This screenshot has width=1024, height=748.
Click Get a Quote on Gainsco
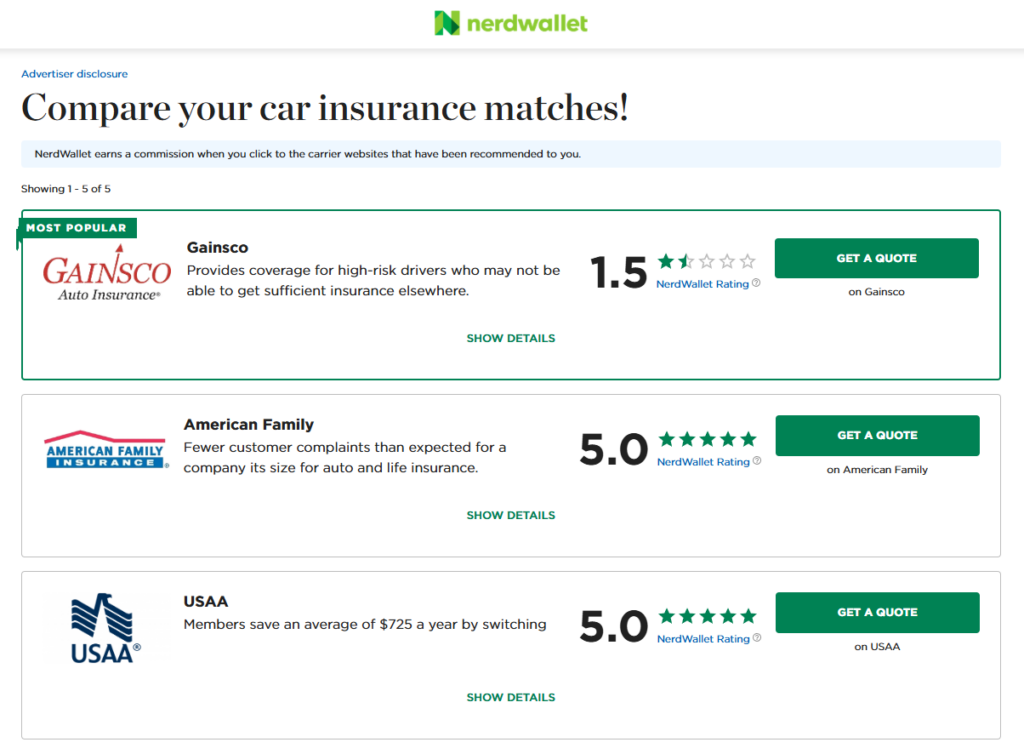coord(876,258)
